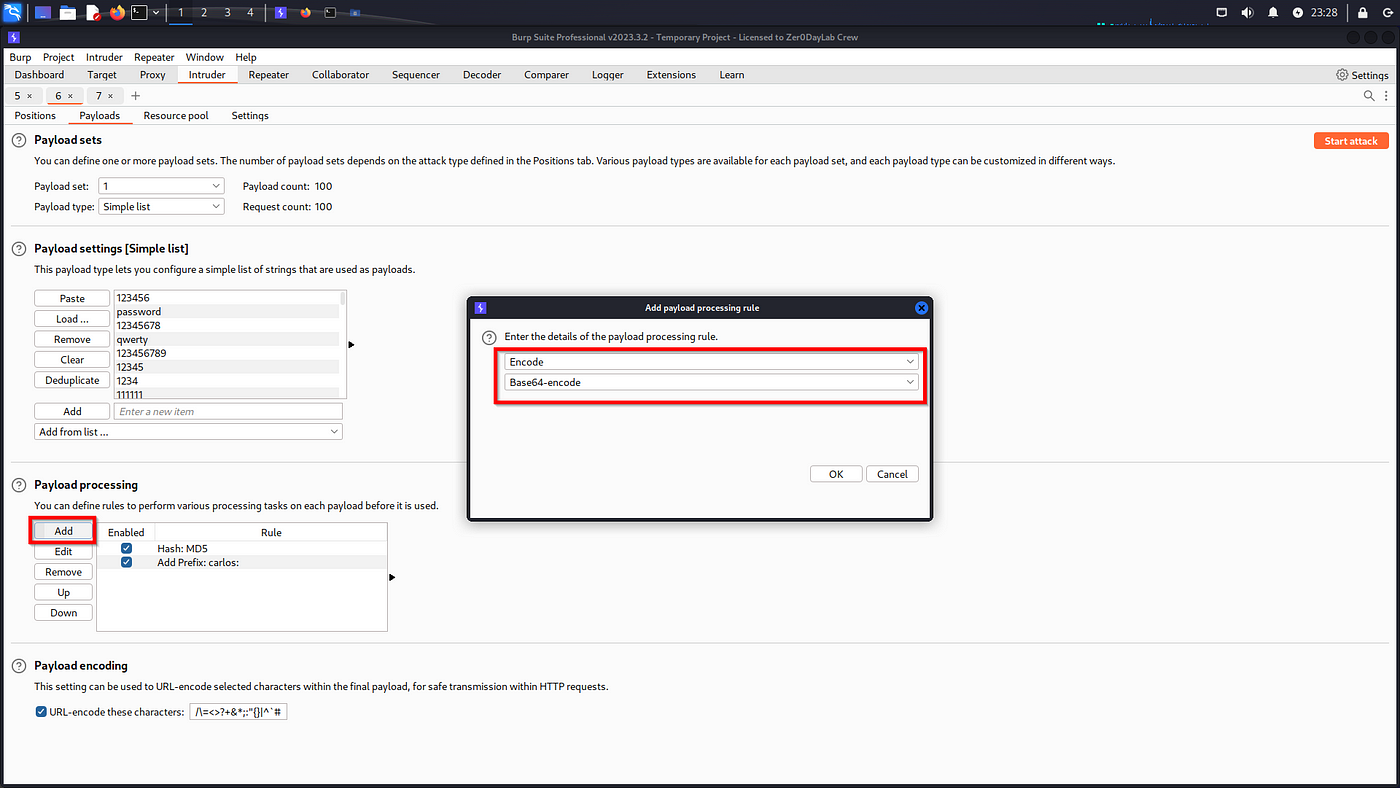Go to the Positions sub-tab
Viewport: 1400px width, 788px height.
[x=36, y=116]
